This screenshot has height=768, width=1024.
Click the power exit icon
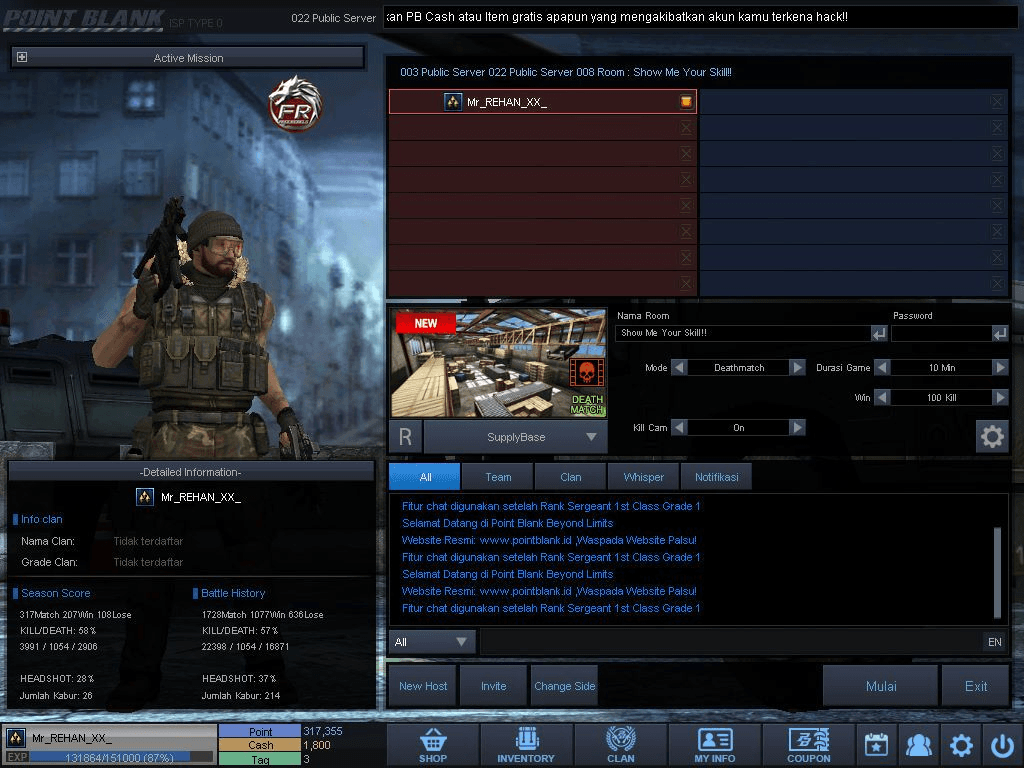(x=1002, y=745)
